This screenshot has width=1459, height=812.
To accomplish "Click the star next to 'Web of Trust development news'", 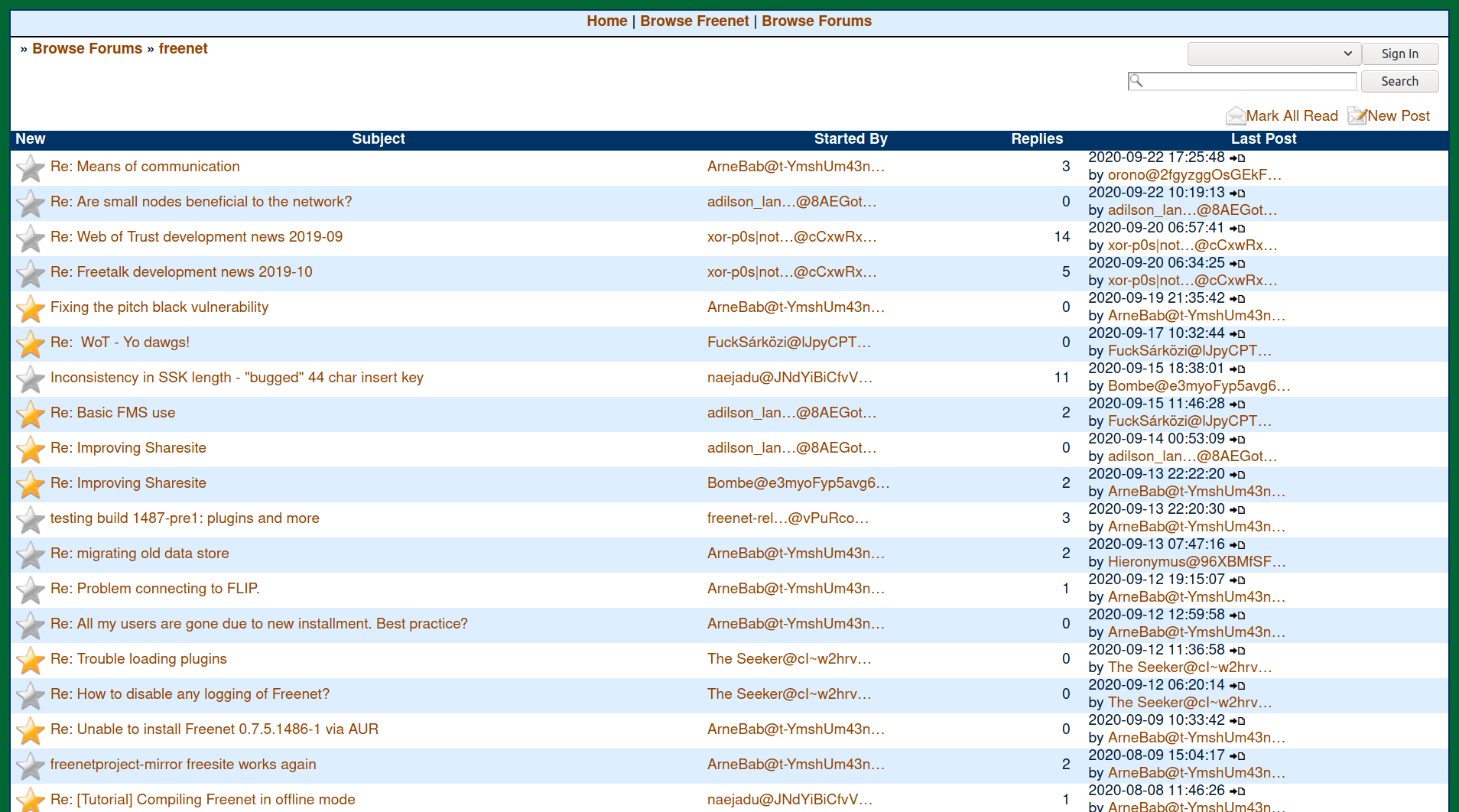I will tap(31, 239).
